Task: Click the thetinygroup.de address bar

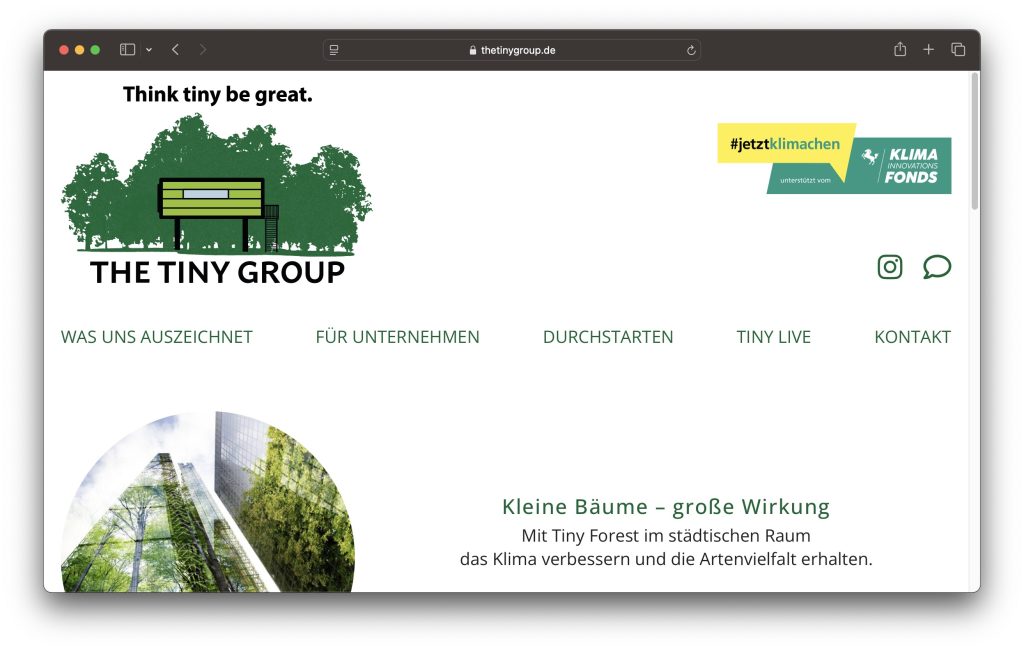Action: (x=512, y=50)
